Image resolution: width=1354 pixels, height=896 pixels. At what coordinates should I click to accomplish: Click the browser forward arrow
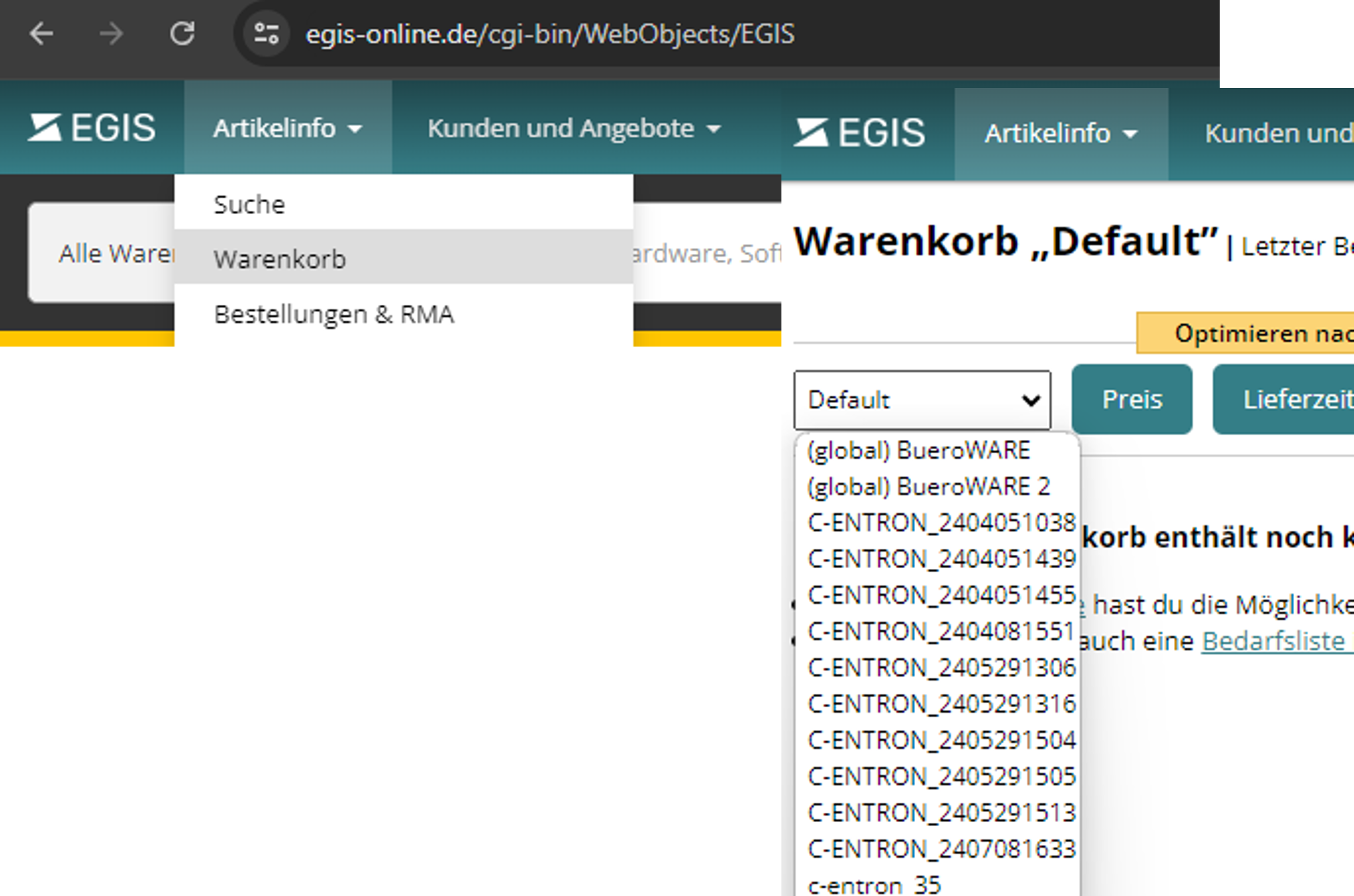tap(111, 34)
